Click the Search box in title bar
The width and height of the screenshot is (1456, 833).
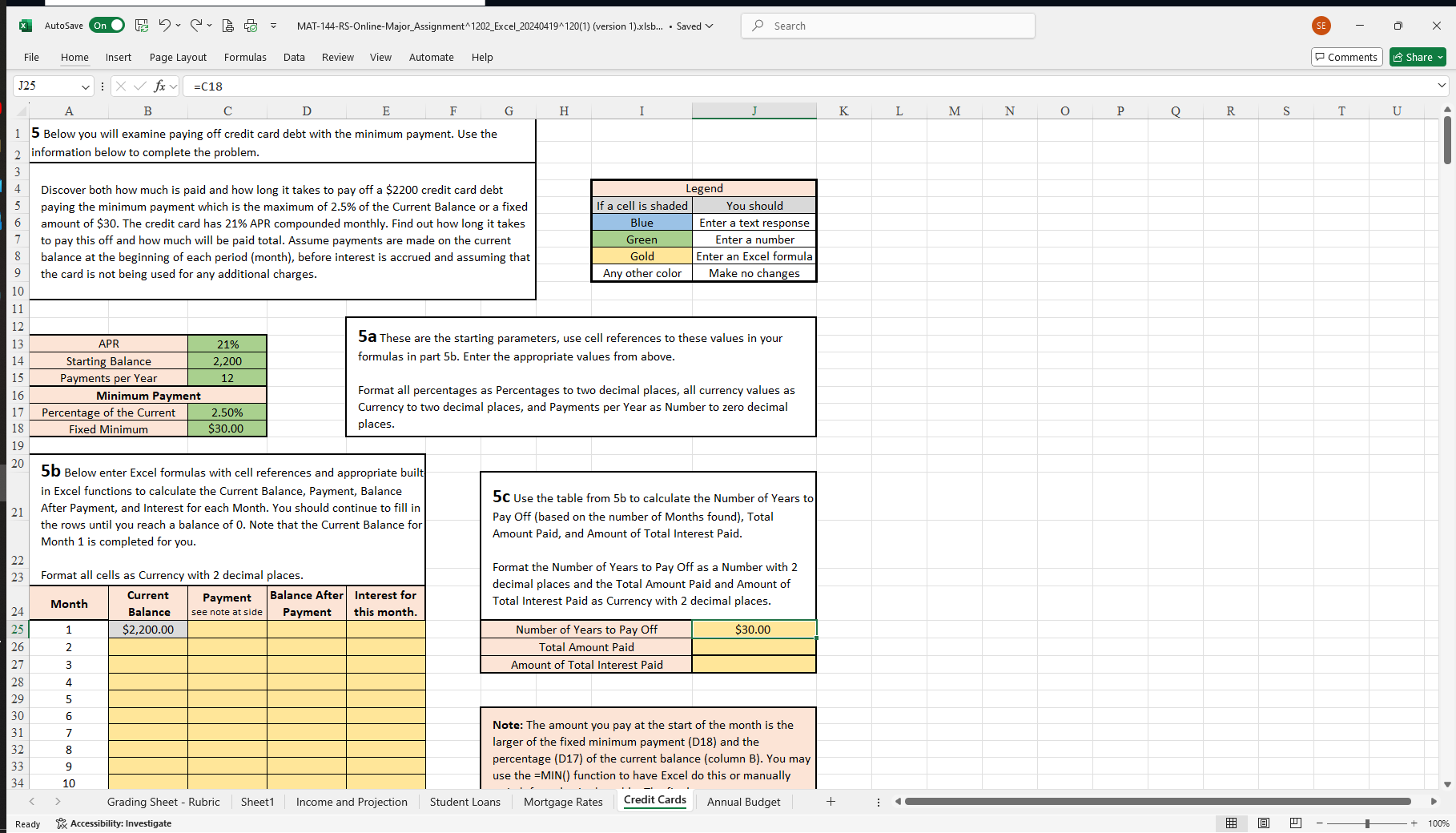[x=888, y=26]
